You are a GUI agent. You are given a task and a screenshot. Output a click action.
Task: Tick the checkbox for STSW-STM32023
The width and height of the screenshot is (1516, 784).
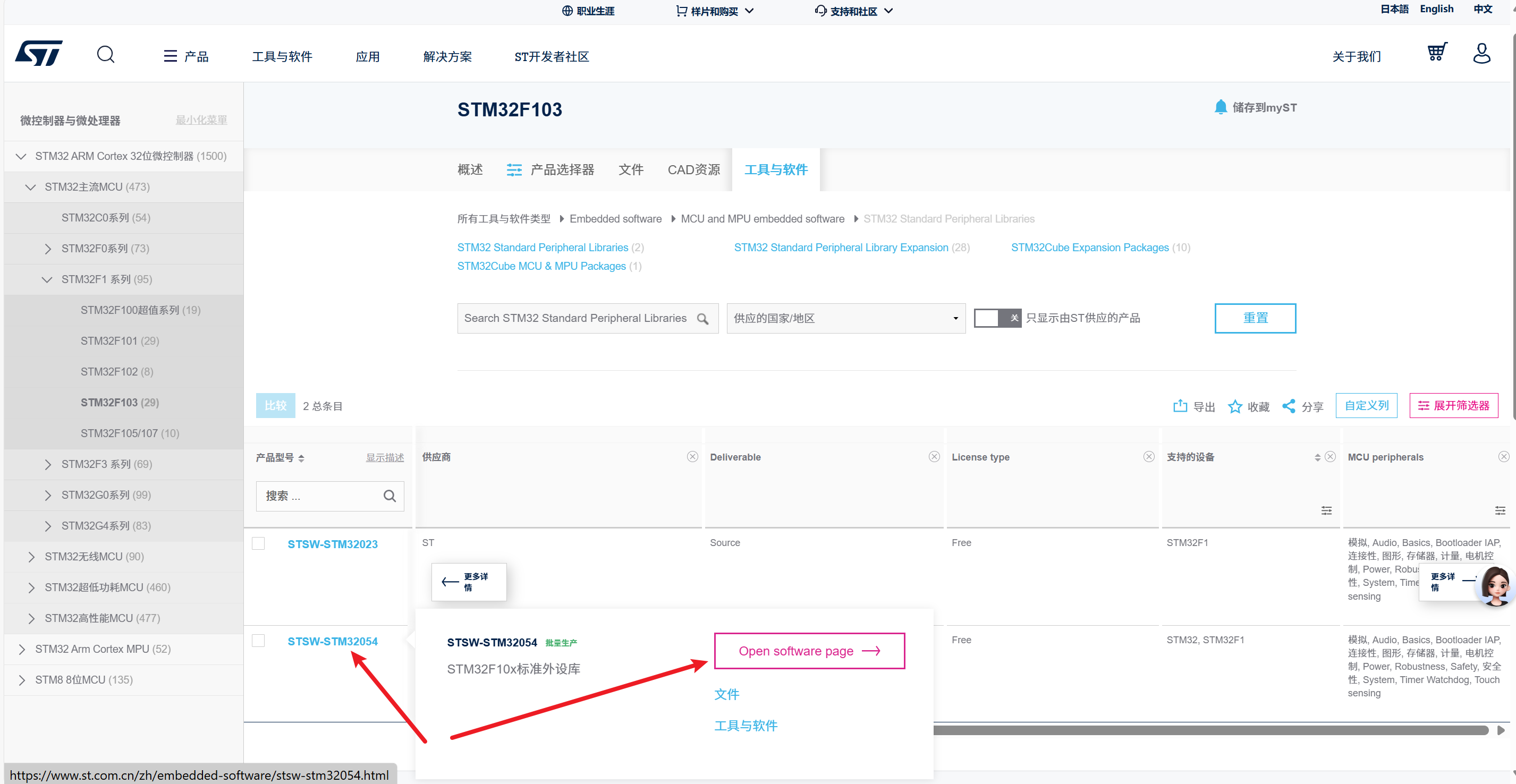click(x=258, y=543)
